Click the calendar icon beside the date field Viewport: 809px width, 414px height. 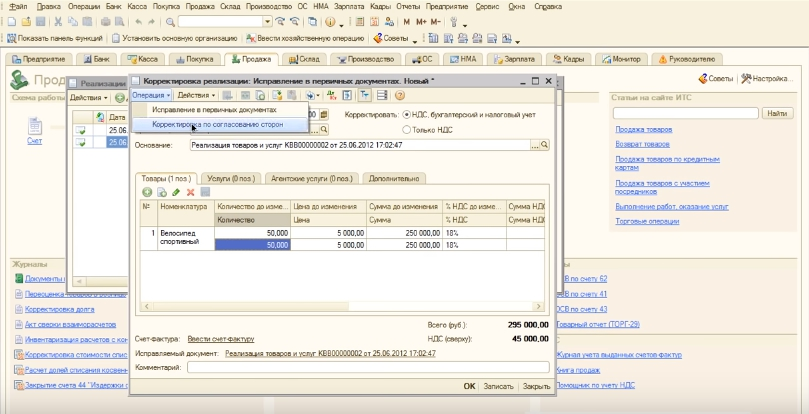324,115
